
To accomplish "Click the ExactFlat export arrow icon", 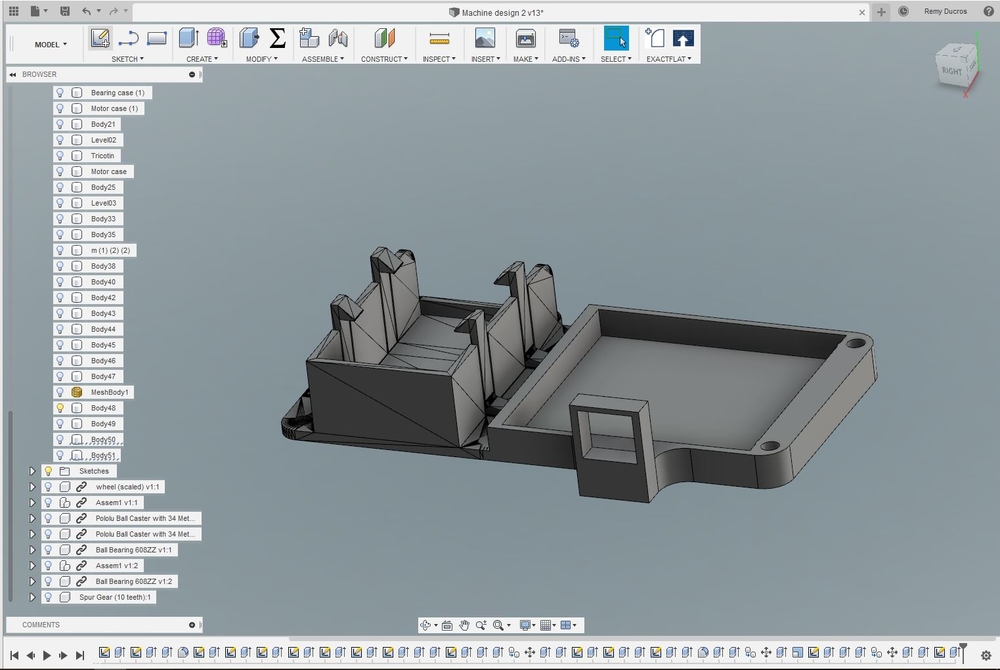I will coord(683,38).
